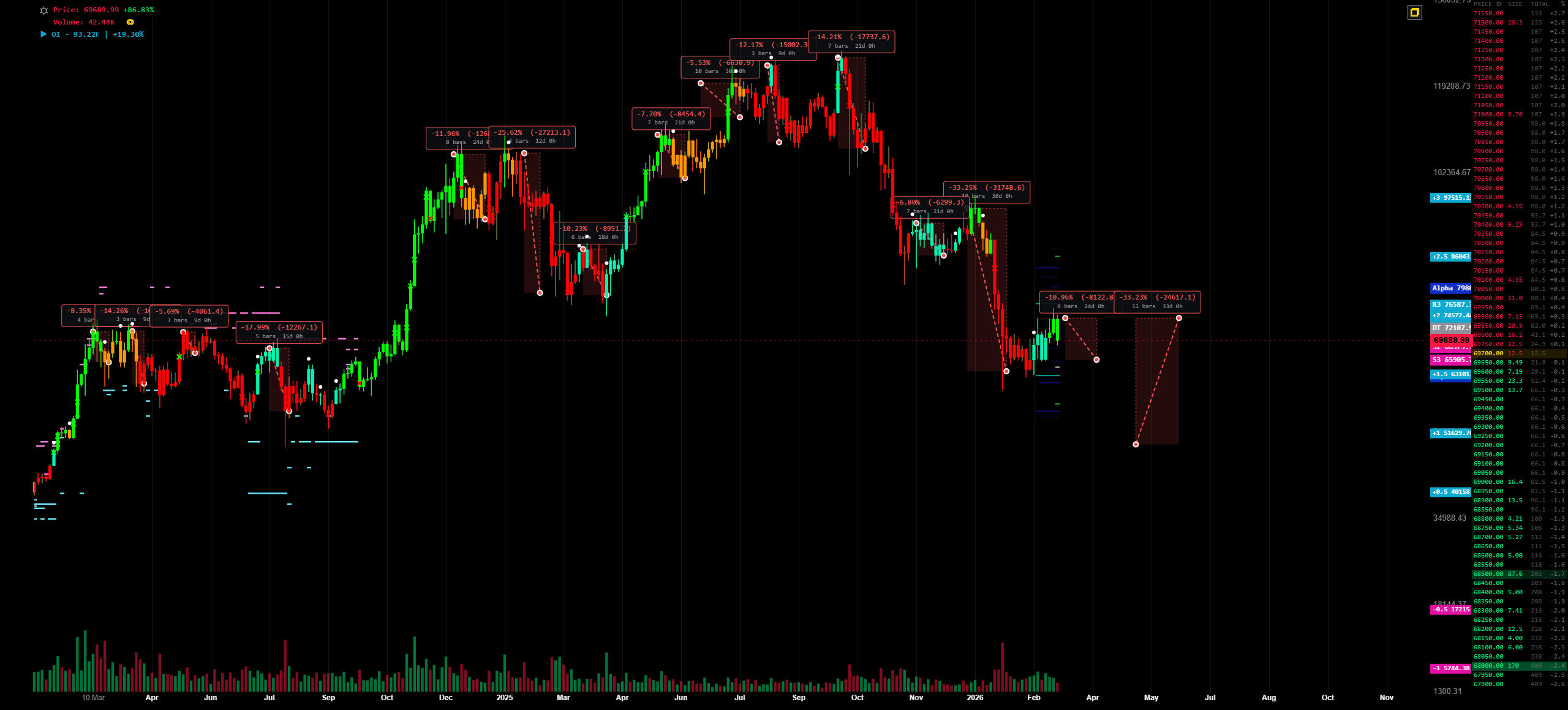Click the -14.21% measurement label at top
1568x710 pixels.
851,40
